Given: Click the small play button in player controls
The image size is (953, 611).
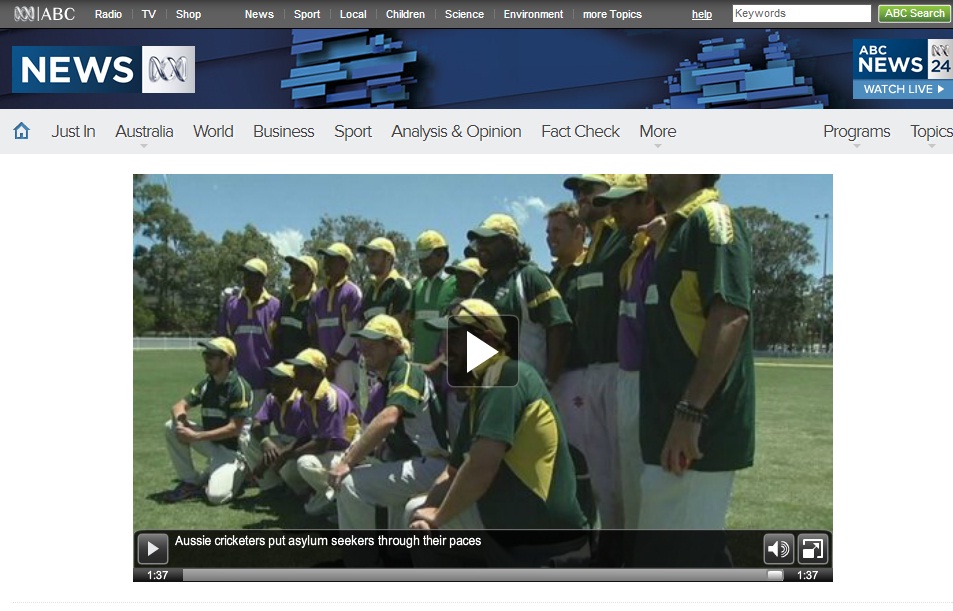Looking at the screenshot, I should coord(152,548).
